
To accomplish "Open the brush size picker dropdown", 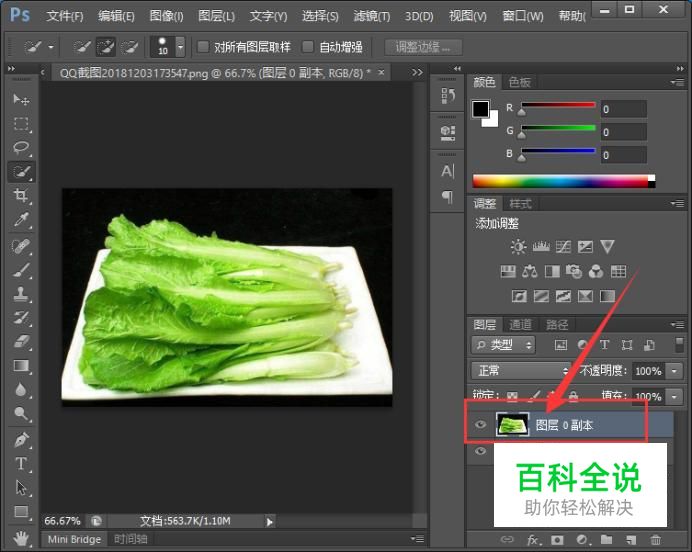I will (x=180, y=46).
